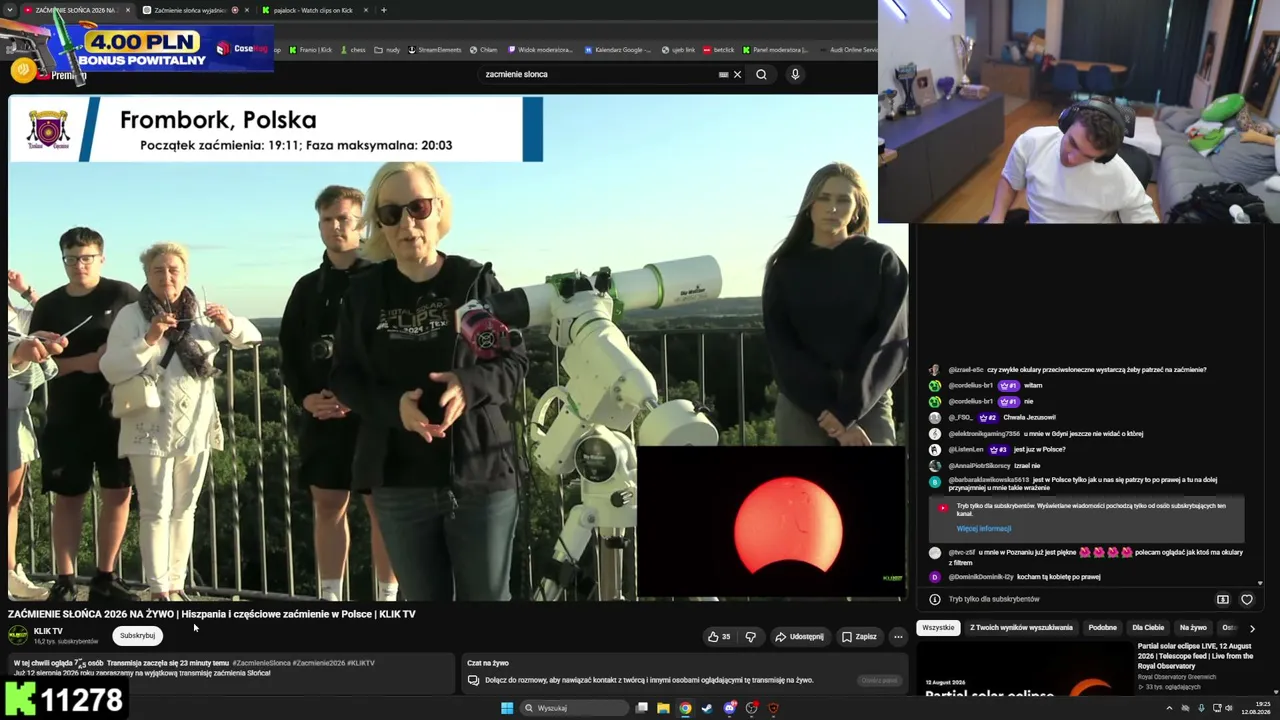This screenshot has height=720, width=1280.
Task: Open the 'StreamElements' bookmark
Action: click(x=434, y=50)
